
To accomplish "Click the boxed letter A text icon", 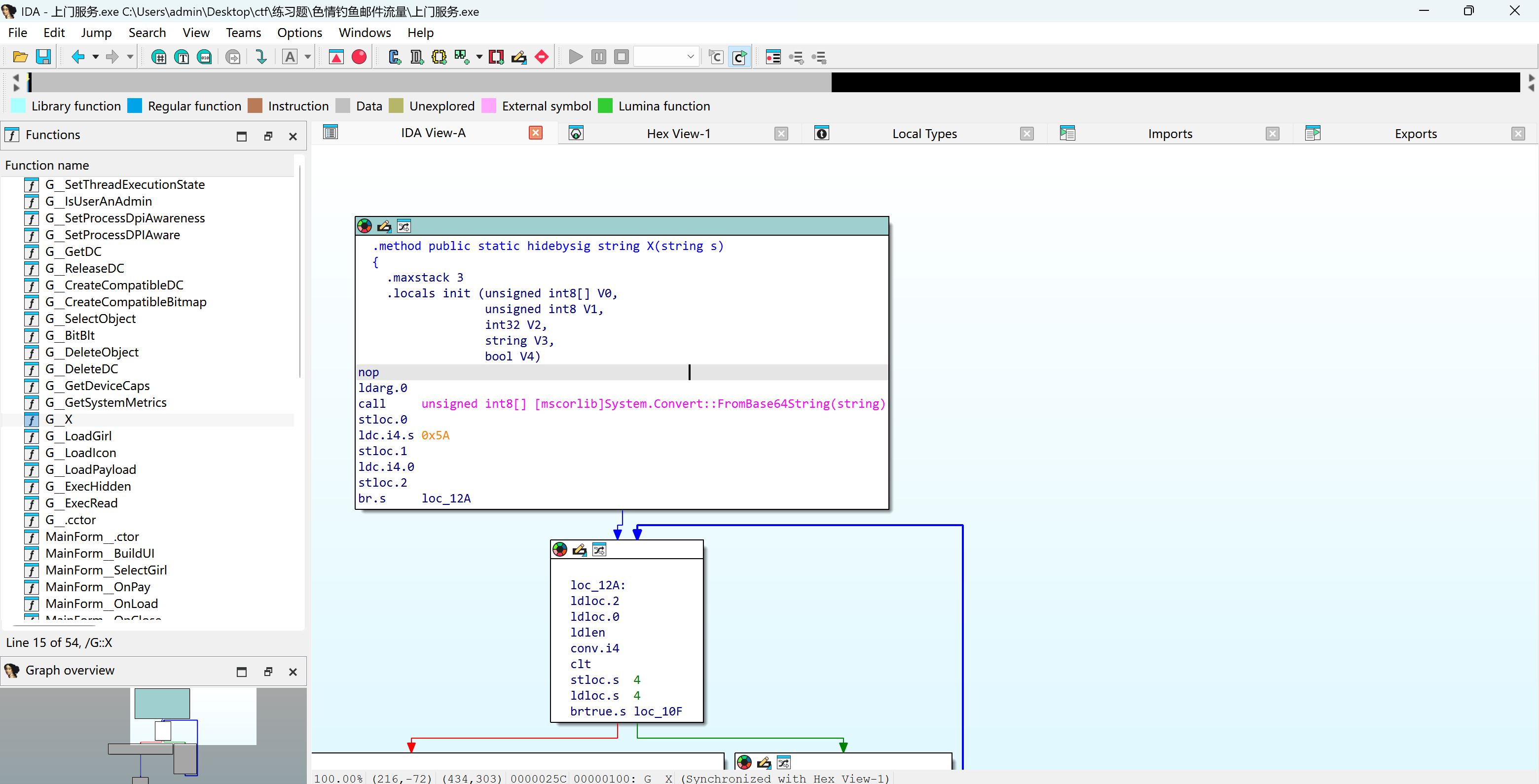I will point(290,57).
